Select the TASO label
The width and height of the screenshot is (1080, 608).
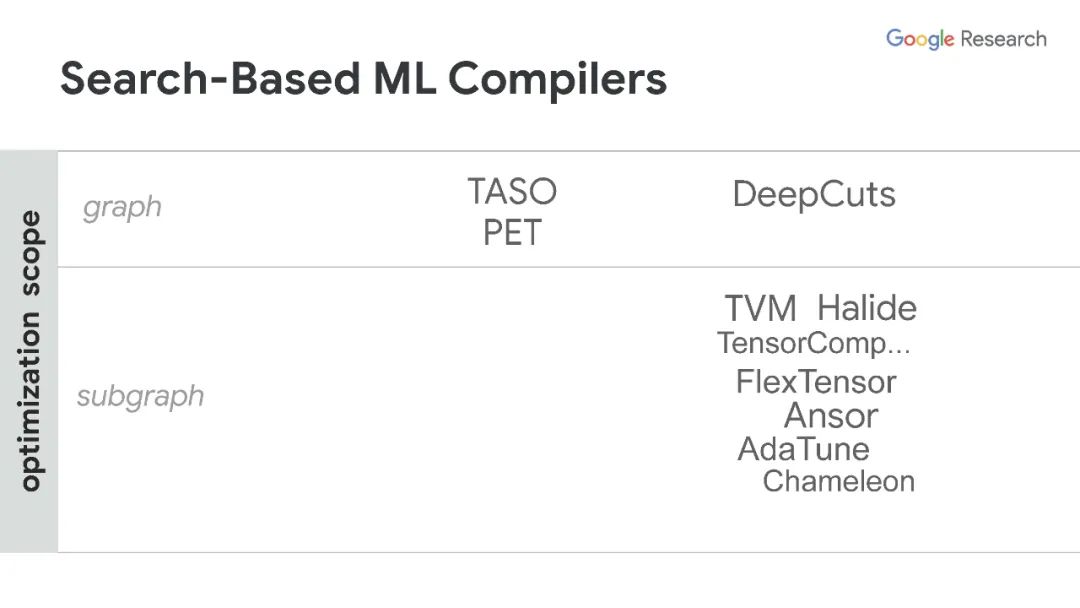(x=512, y=191)
